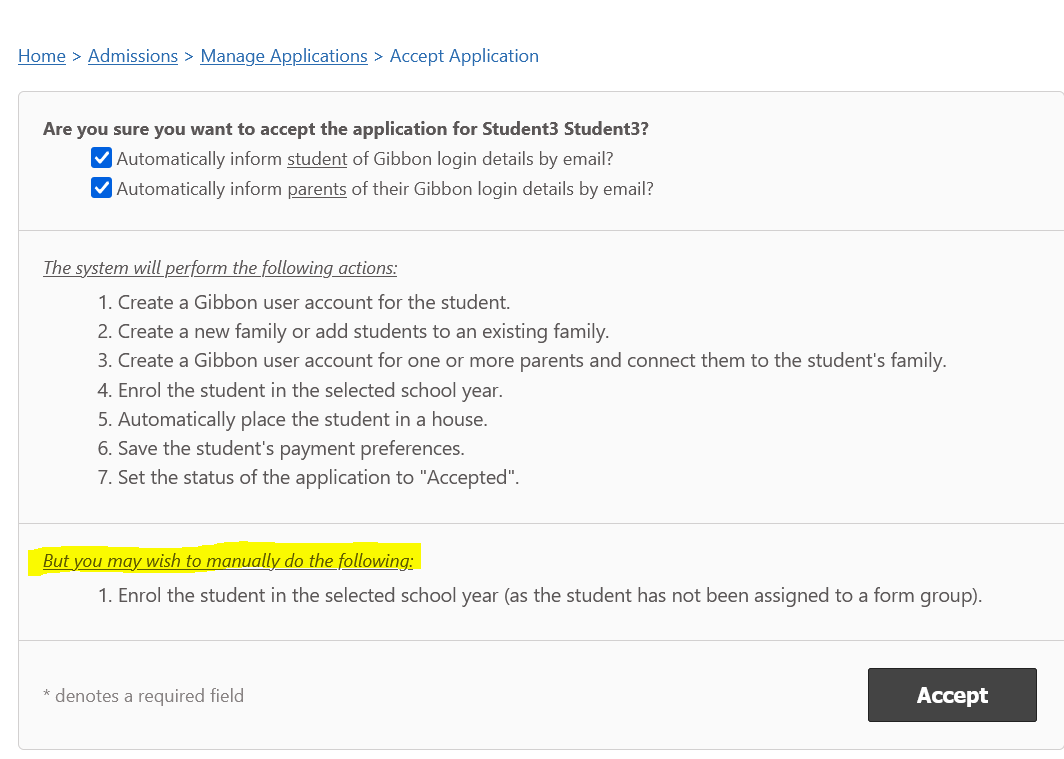Select list item about creating student user account
The width and height of the screenshot is (1064, 759).
point(314,302)
